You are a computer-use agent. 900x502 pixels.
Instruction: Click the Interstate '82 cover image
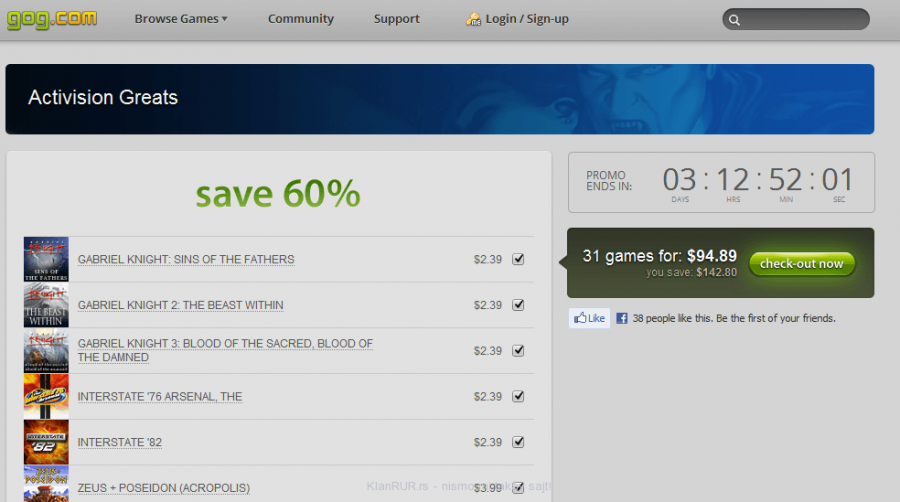[x=46, y=442]
